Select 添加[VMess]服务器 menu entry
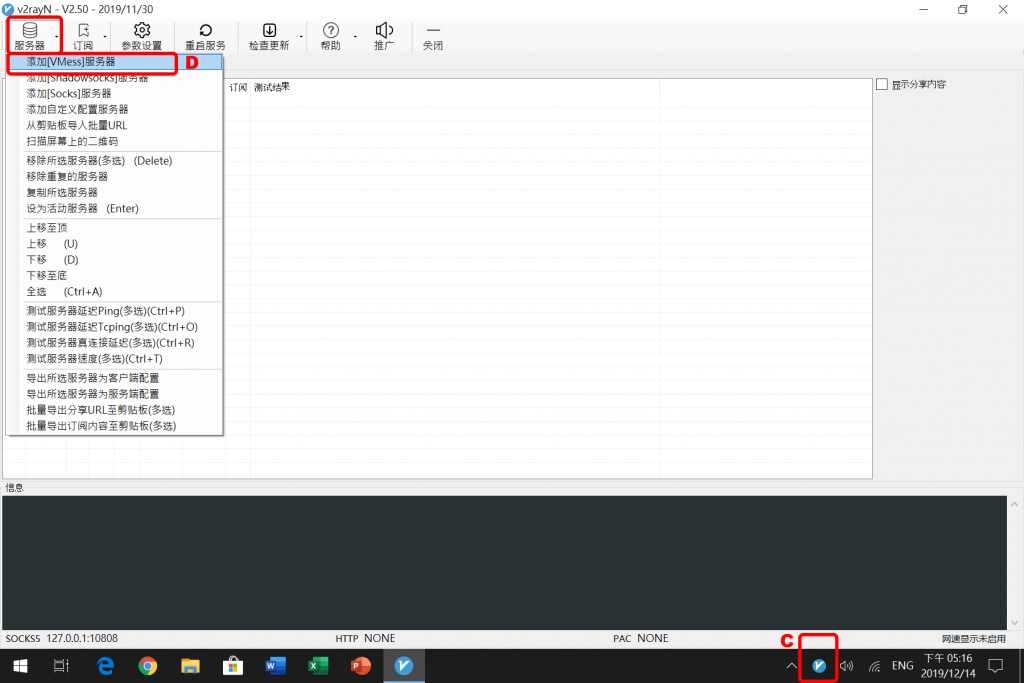1024x683 pixels. click(x=114, y=62)
